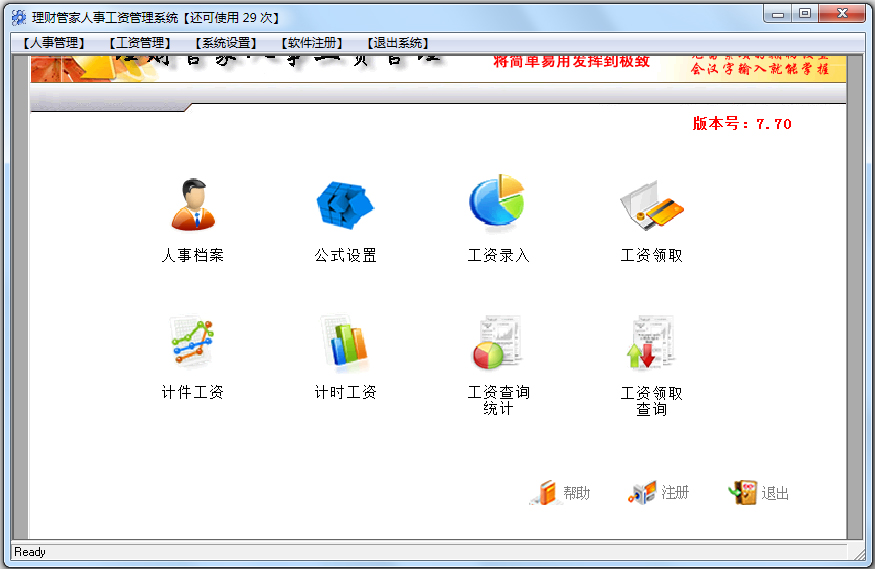The height and width of the screenshot is (569, 875).
Task: Click the 帮助 button text
Action: (576, 493)
